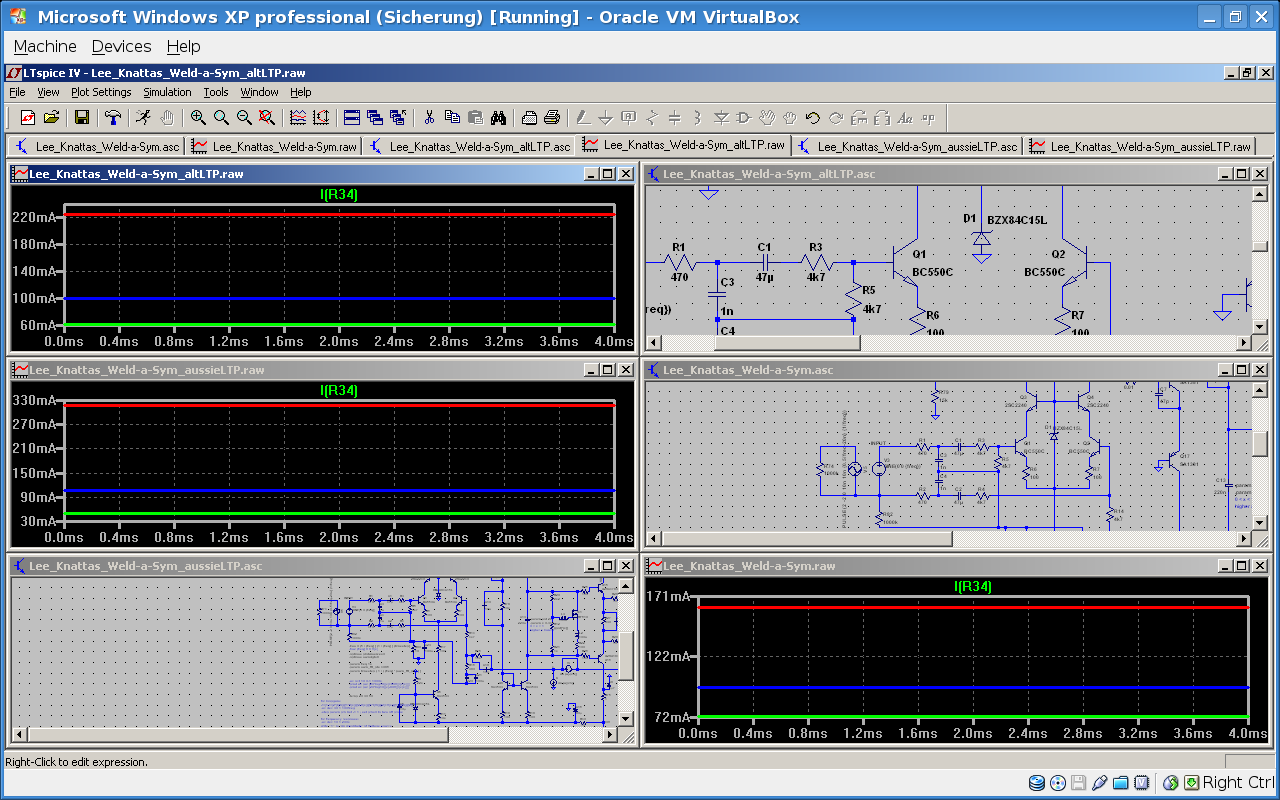Run simulation with the running man icon
The height and width of the screenshot is (800, 1280).
point(144,117)
